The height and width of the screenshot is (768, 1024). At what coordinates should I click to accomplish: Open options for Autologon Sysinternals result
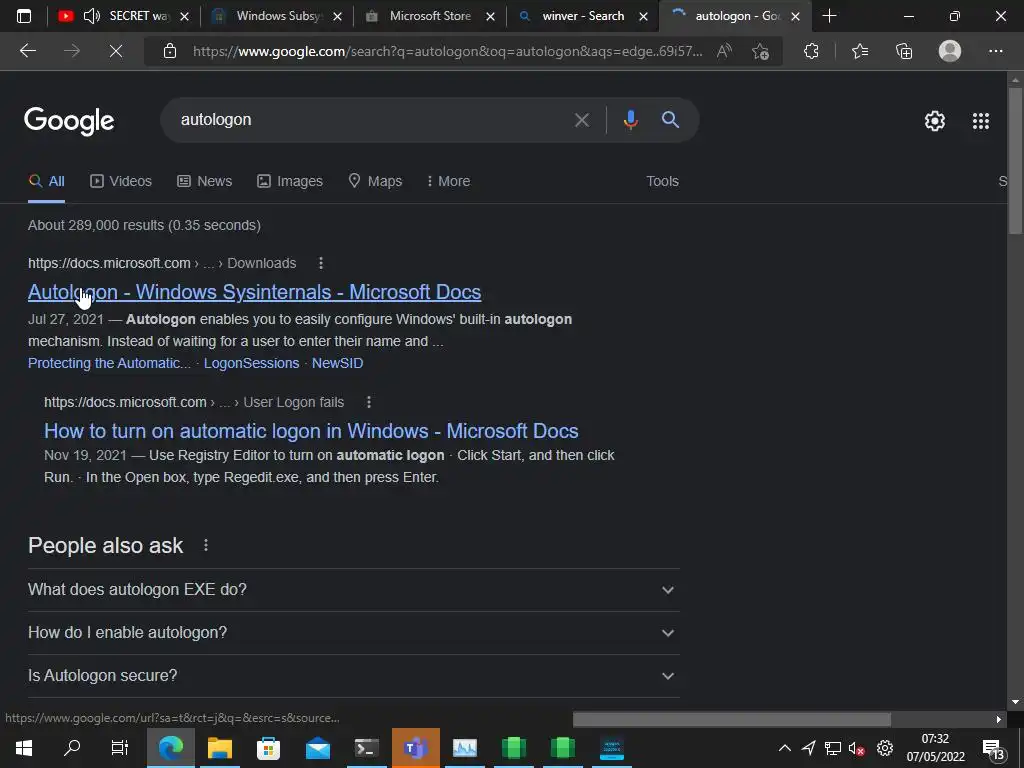pos(321,263)
